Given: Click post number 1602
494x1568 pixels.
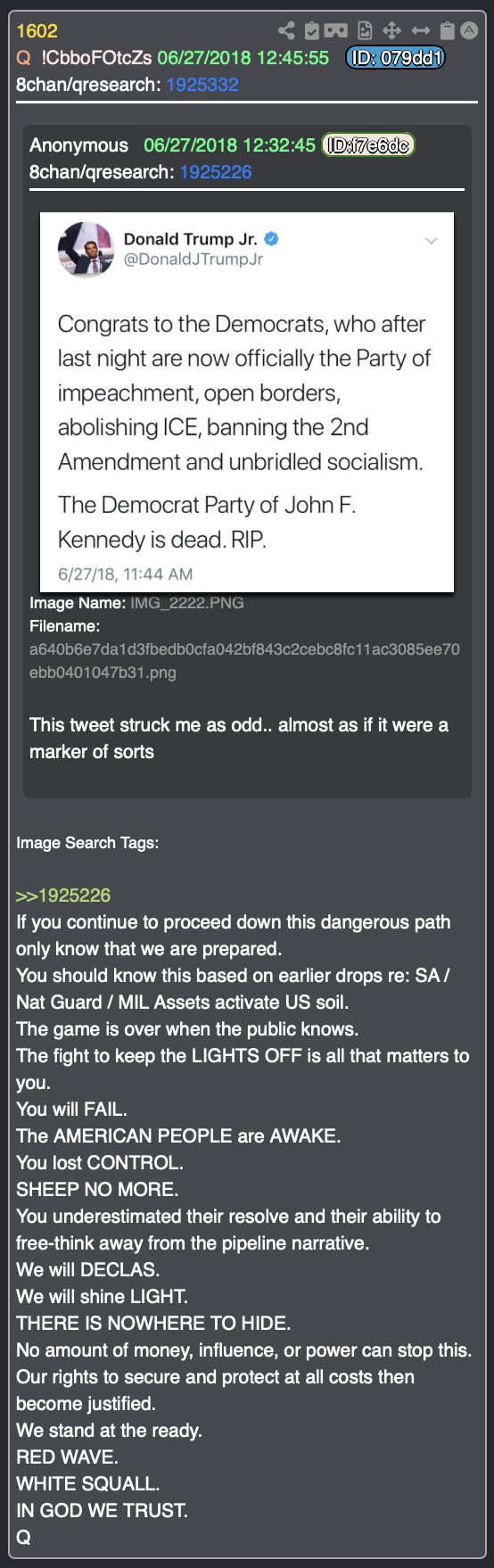Looking at the screenshot, I should [x=37, y=31].
